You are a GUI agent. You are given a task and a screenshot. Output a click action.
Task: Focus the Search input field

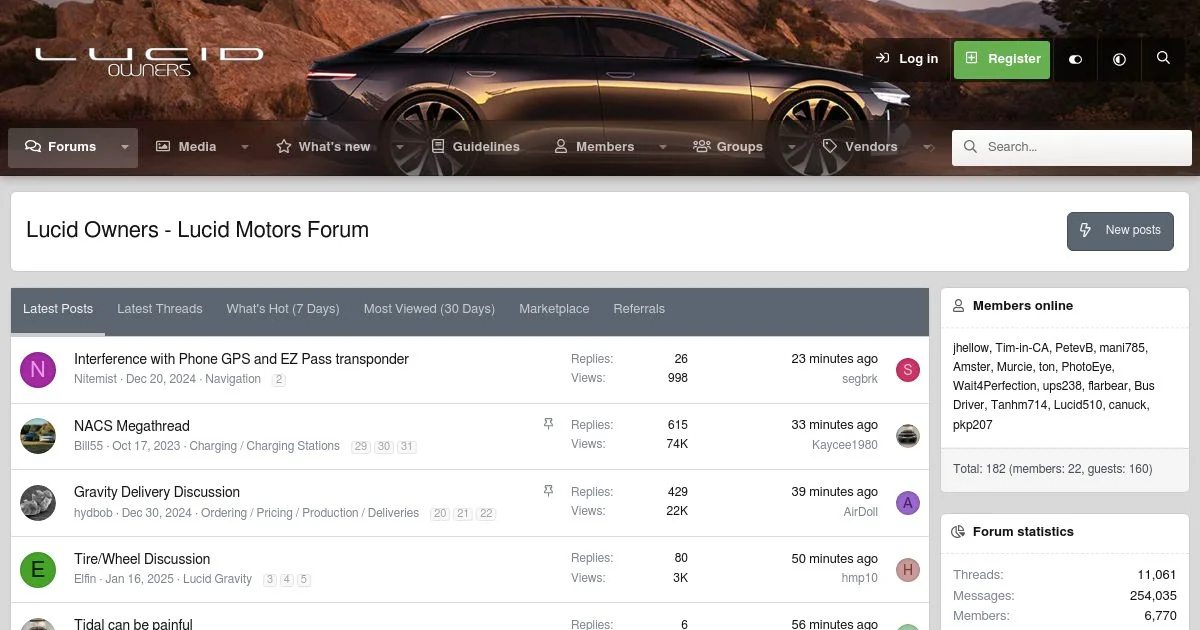pyautogui.click(x=1072, y=147)
